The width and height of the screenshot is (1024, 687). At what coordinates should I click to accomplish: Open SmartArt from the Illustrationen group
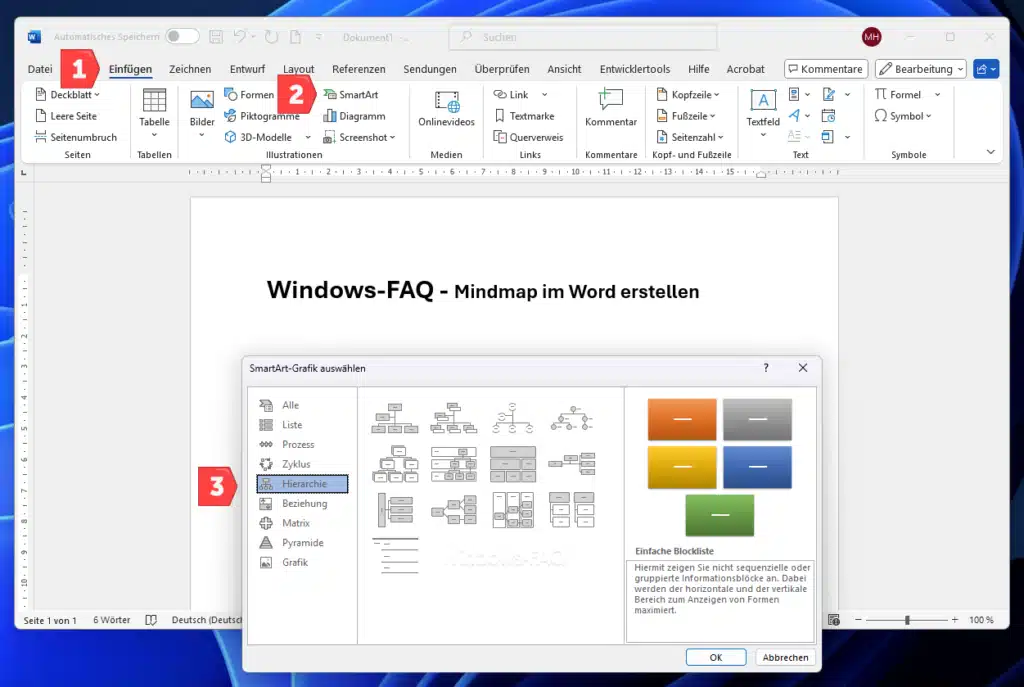(x=352, y=94)
